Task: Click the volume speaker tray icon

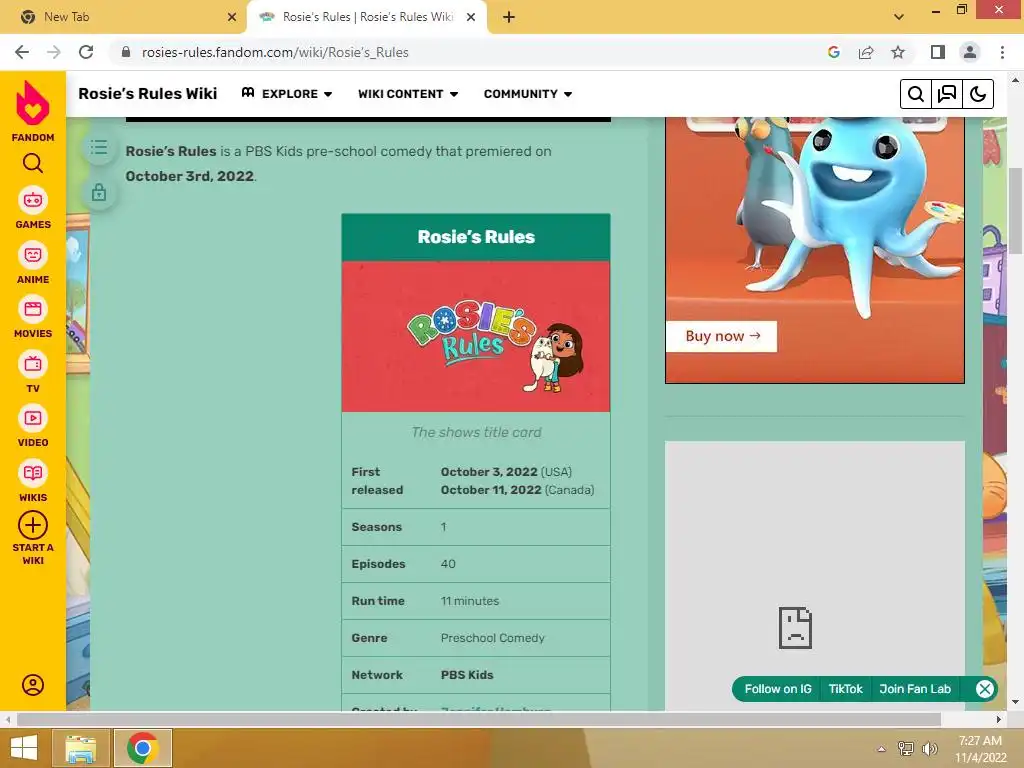Action: click(x=929, y=749)
